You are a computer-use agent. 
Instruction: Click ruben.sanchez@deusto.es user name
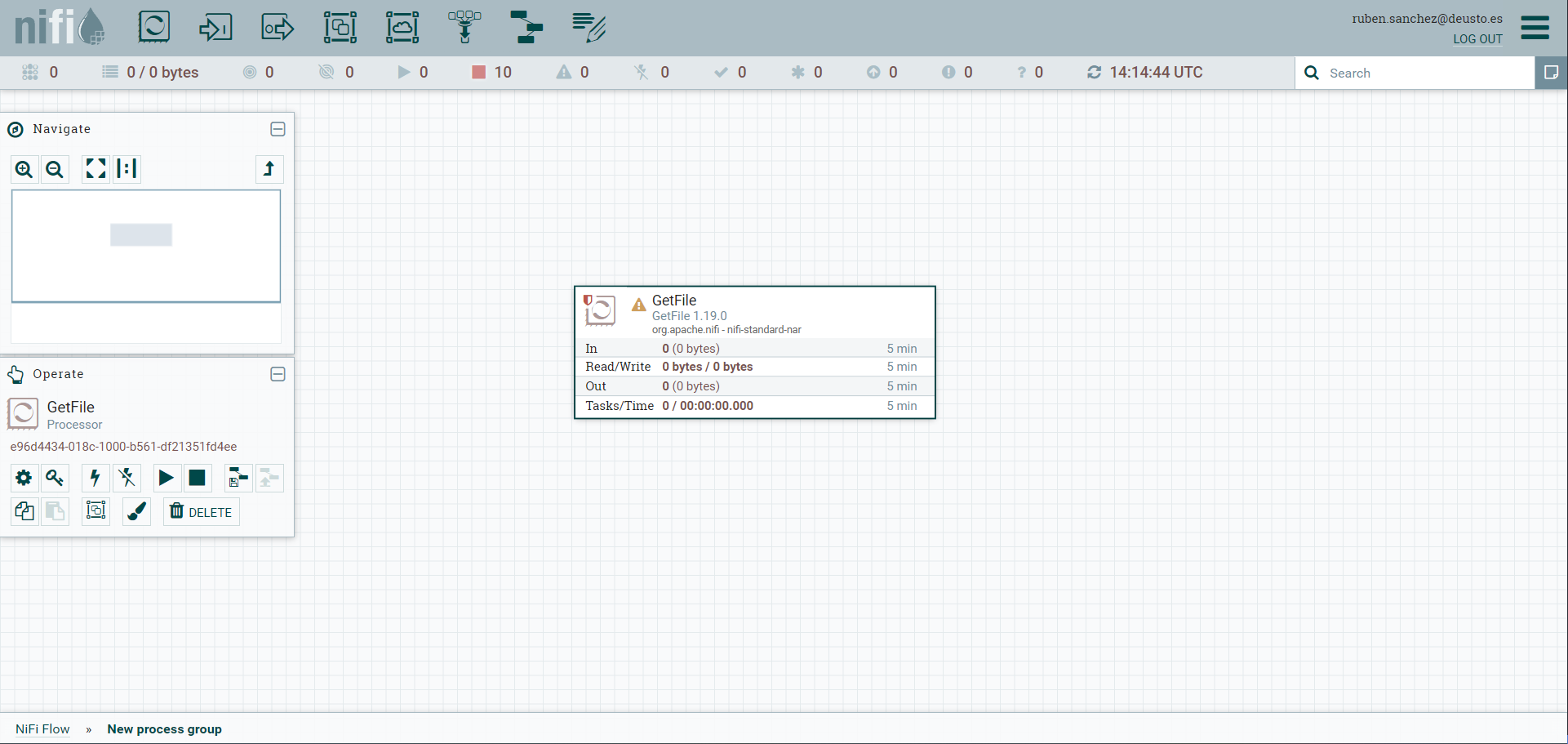point(1427,19)
